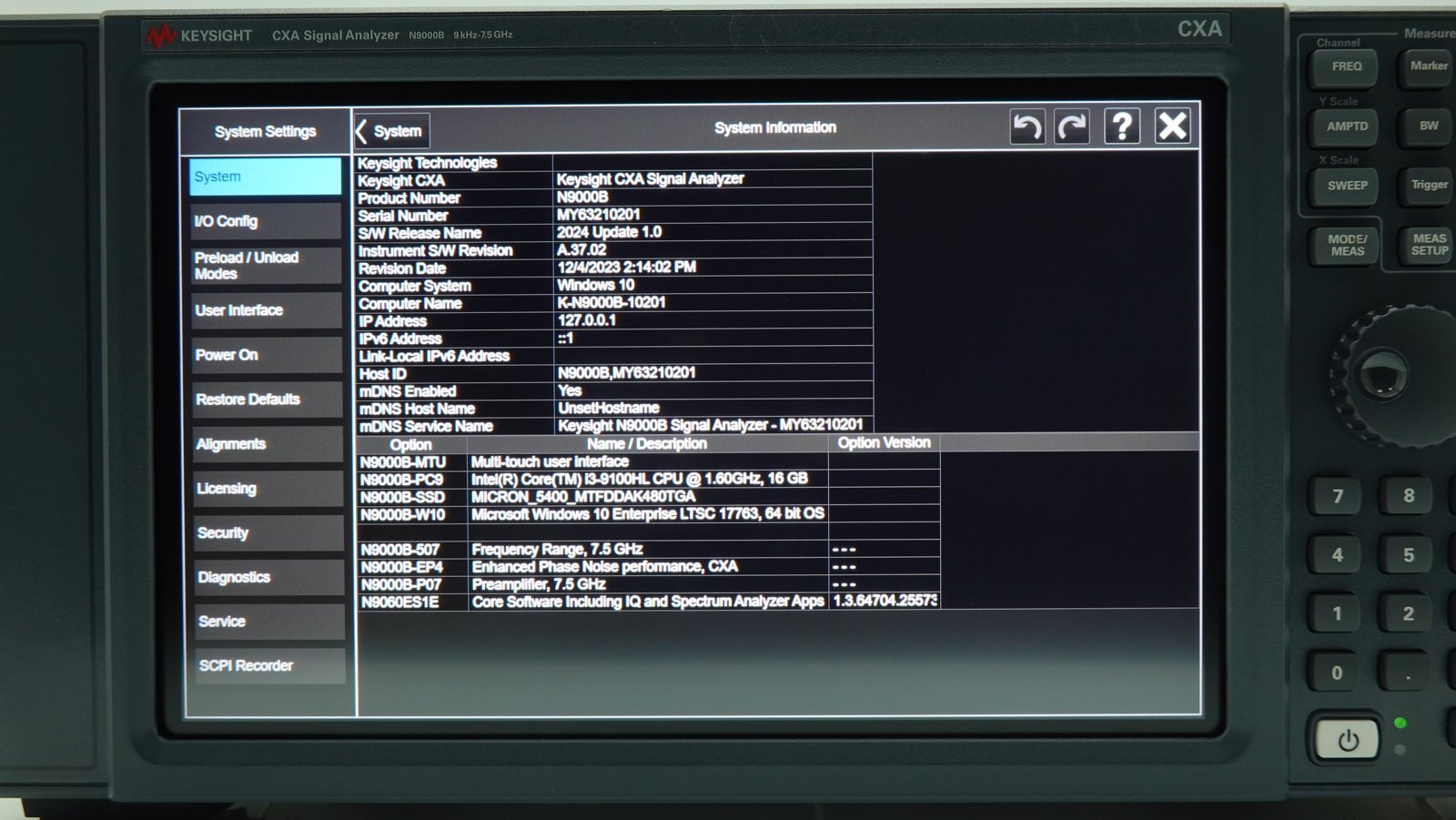Screen dimensions: 1456x820
Task: Open the Alignments tab
Action: [x=268, y=444]
